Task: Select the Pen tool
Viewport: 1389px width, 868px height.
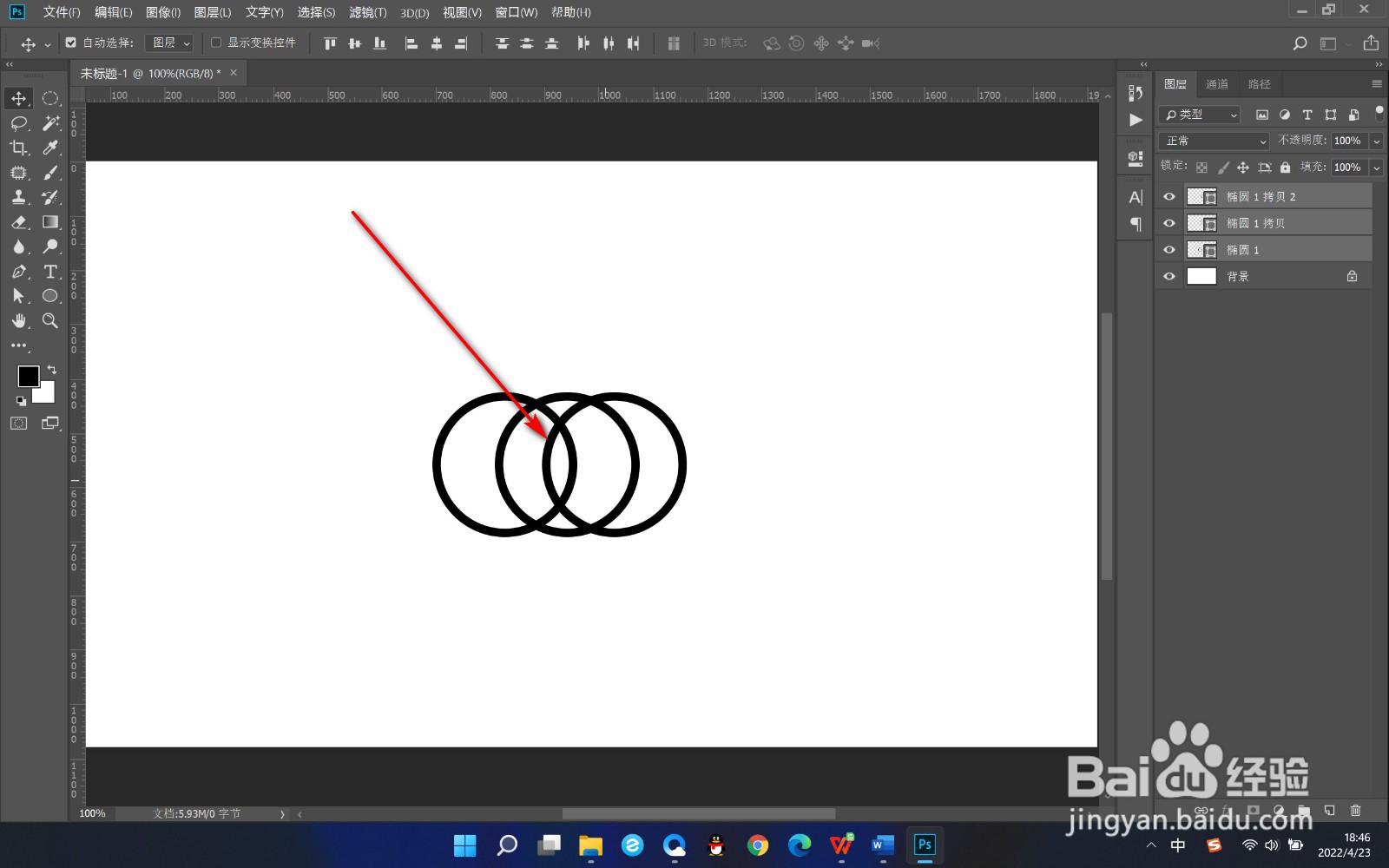Action: [x=19, y=272]
